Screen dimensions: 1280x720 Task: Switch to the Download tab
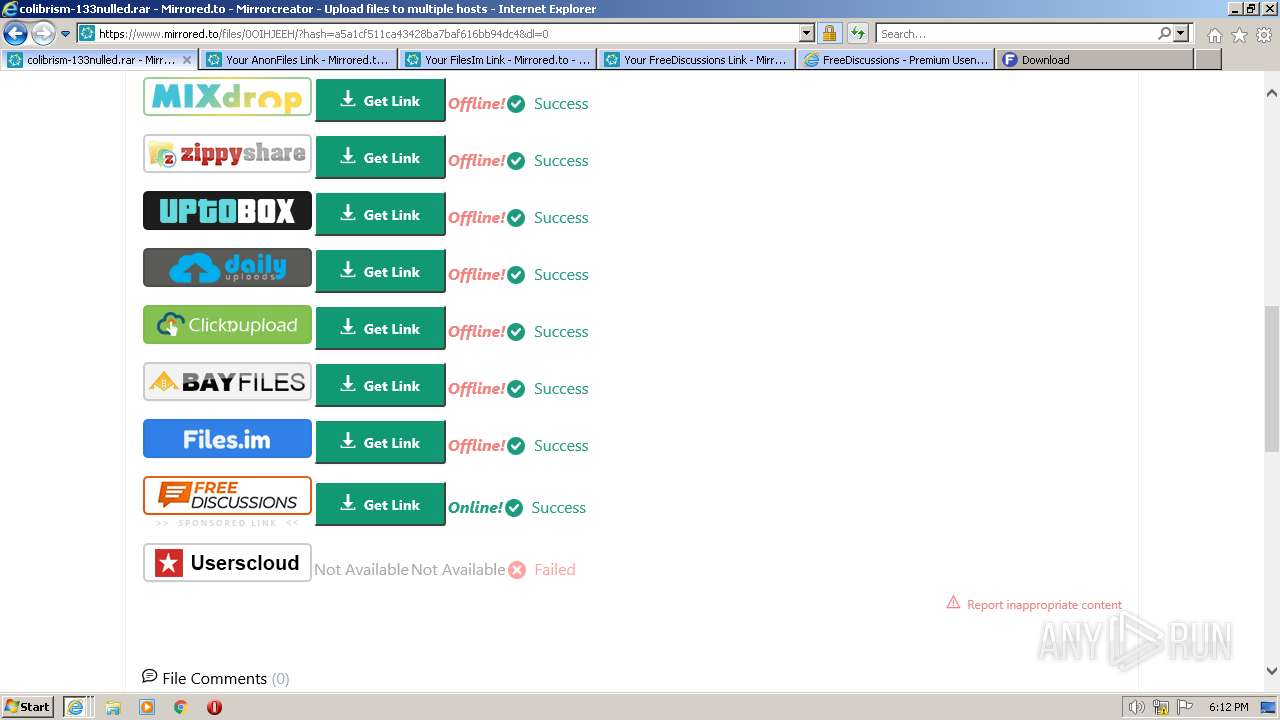(1095, 60)
